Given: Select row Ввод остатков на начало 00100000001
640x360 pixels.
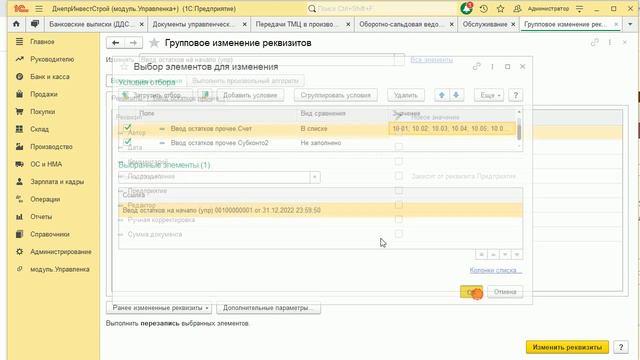Looking at the screenshot, I should point(320,210).
